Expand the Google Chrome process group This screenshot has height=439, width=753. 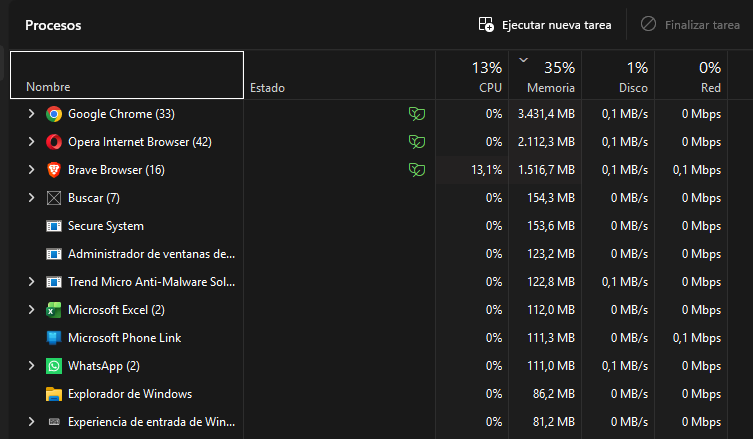click(31, 114)
